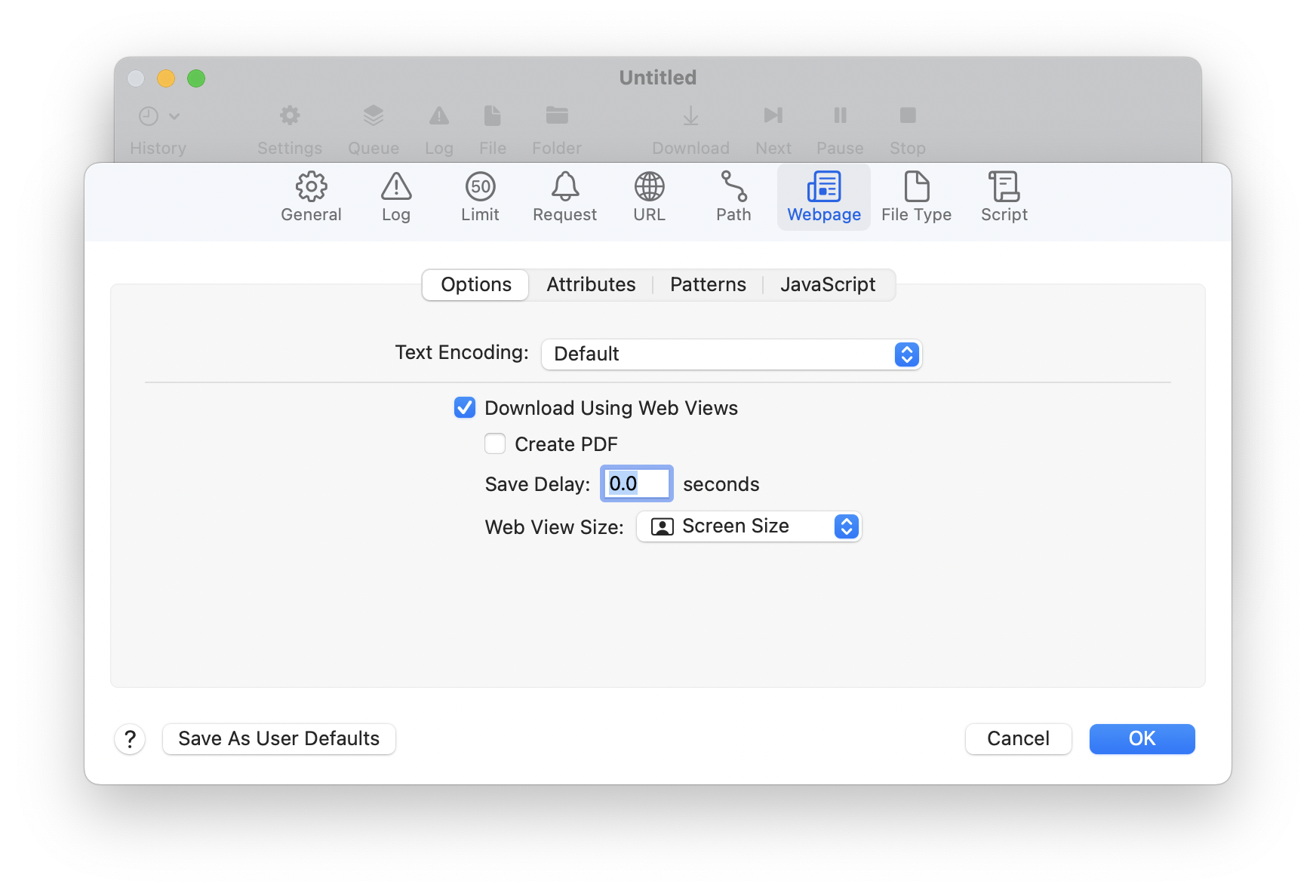Go to the Path settings pane
The image size is (1316, 896).
733,197
